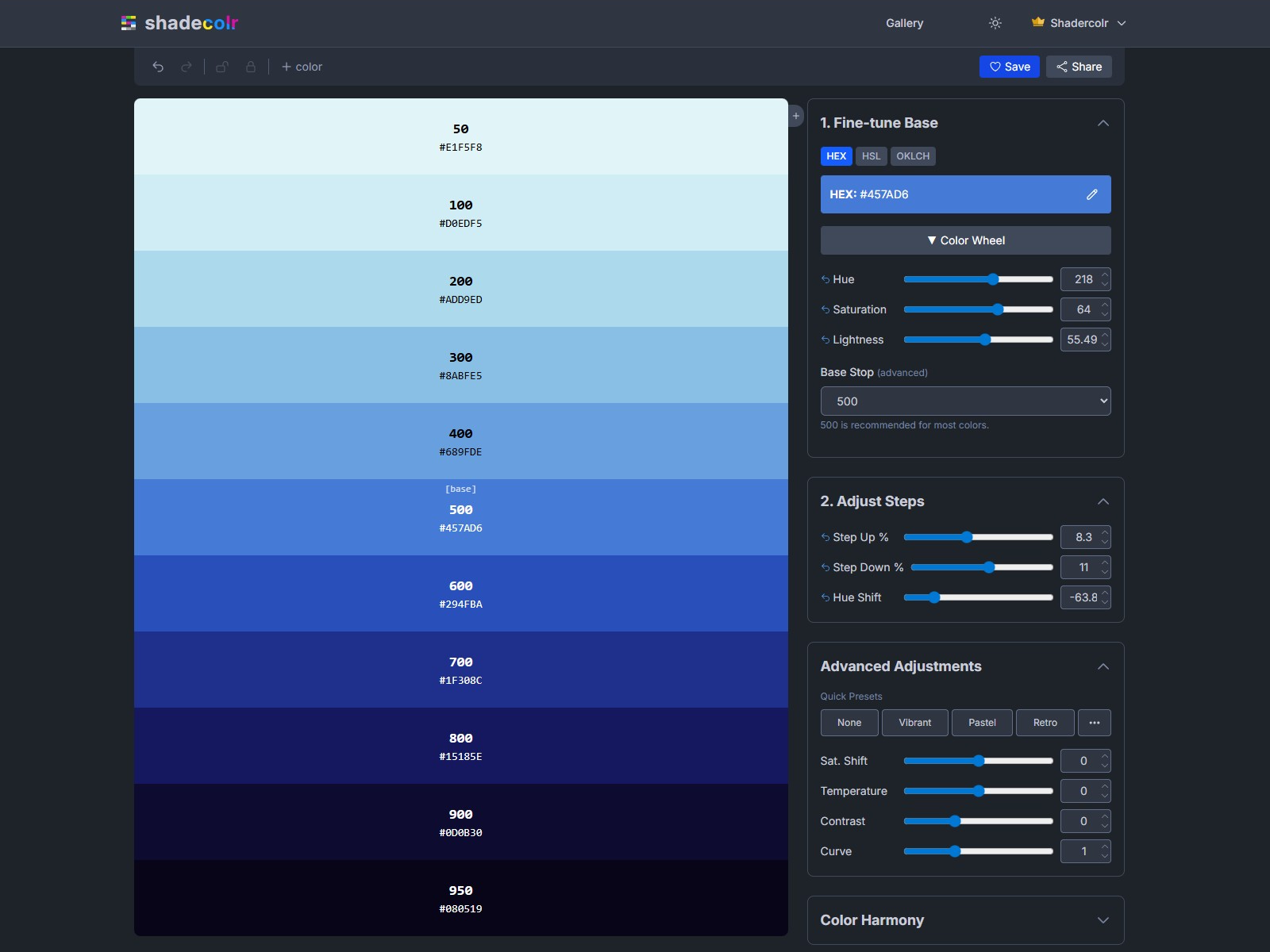This screenshot has width=1270, height=952.
Task: Click the Undo icon in the toolbar
Action: pyautogui.click(x=159, y=67)
